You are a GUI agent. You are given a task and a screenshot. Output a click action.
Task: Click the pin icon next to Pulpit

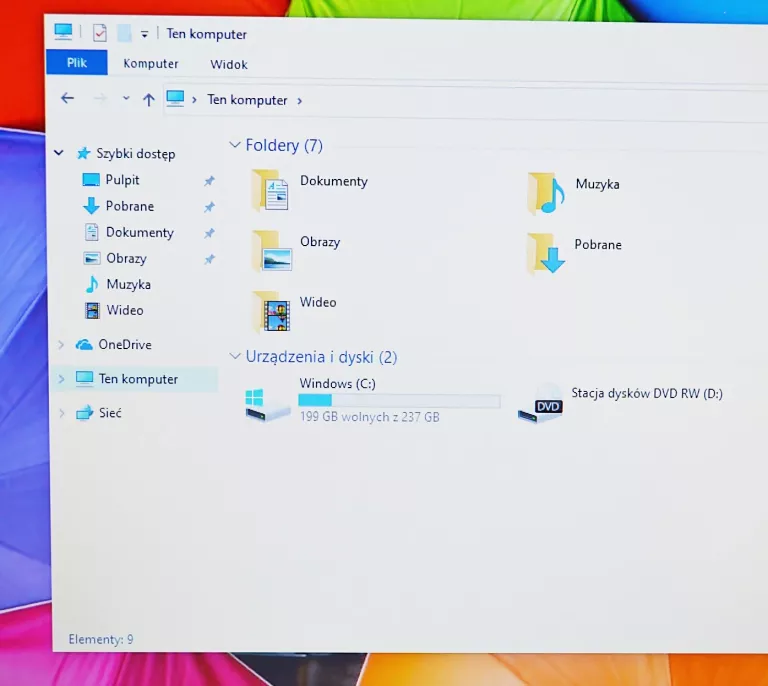[x=209, y=181]
